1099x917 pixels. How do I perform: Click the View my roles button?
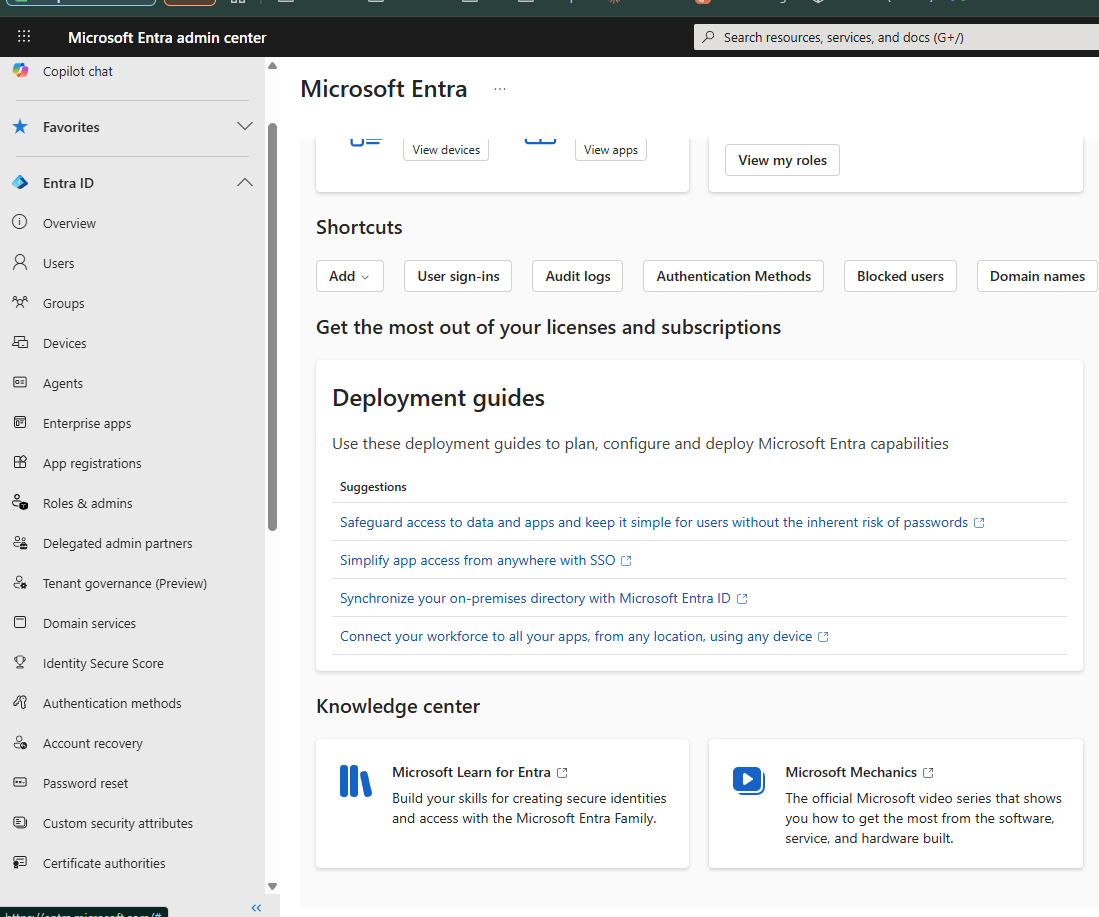coord(782,160)
